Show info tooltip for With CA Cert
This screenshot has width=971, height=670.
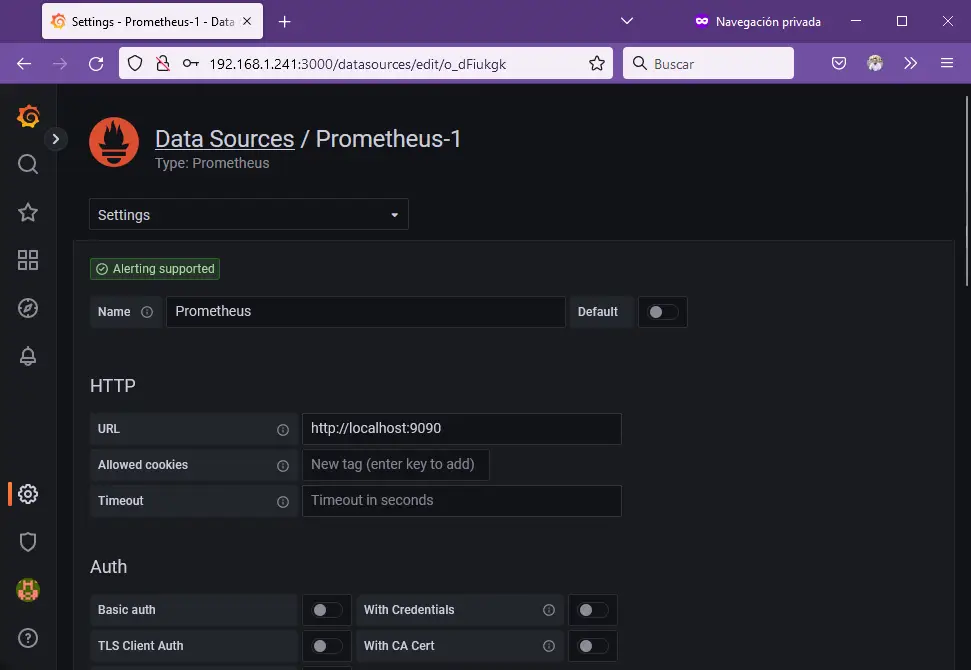(x=549, y=646)
